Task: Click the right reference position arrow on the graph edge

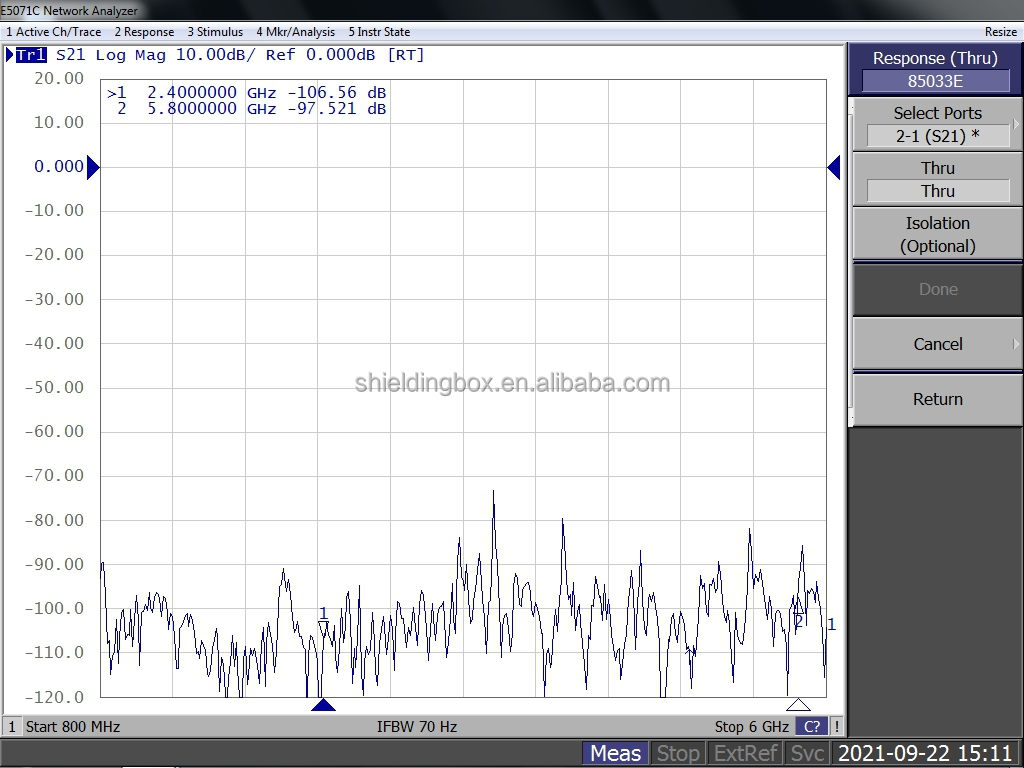Action: coord(833,168)
